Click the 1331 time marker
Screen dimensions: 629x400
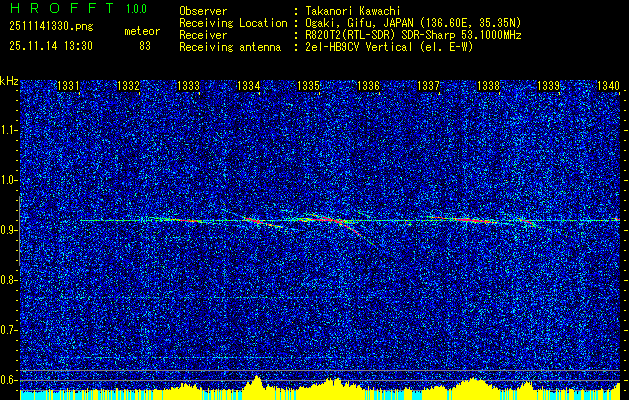[68, 85]
